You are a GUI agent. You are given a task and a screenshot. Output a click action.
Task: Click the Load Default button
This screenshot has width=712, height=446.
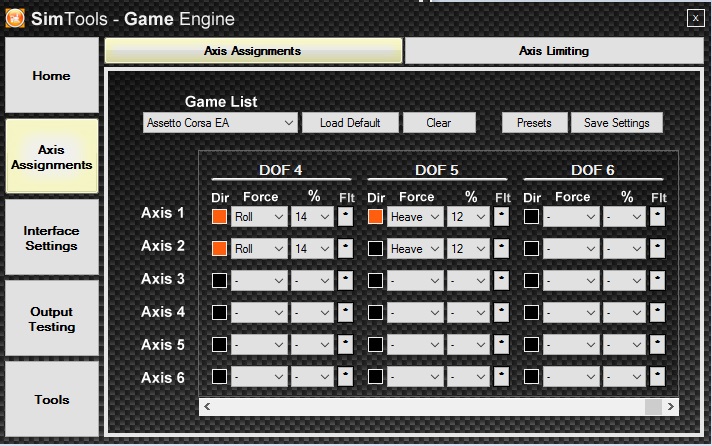click(x=350, y=123)
